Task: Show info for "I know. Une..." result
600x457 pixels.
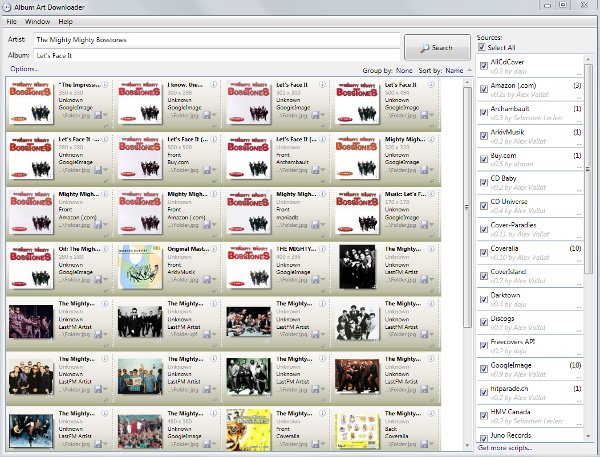Action: coord(214,85)
